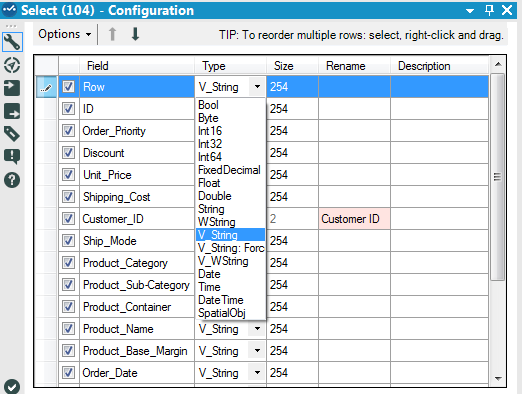The height and width of the screenshot is (394, 522).
Task: Open the question mark help icon
Action: [12, 180]
